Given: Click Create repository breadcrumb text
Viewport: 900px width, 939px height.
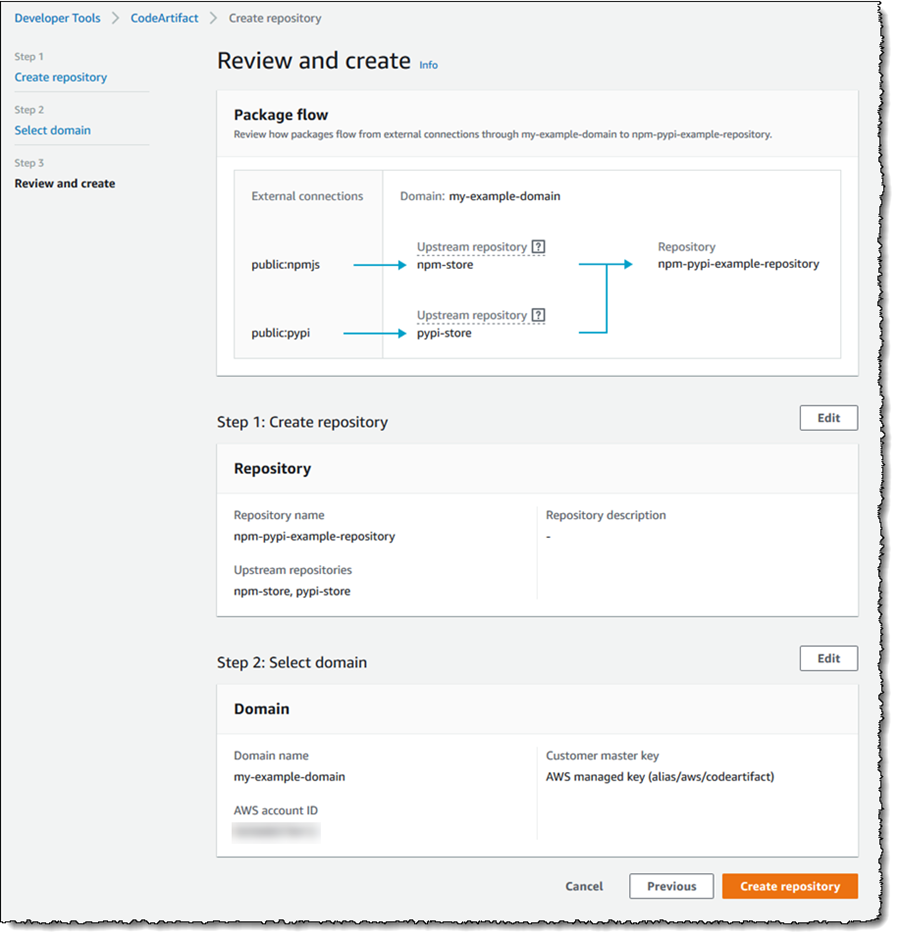Looking at the screenshot, I should pyautogui.click(x=277, y=19).
